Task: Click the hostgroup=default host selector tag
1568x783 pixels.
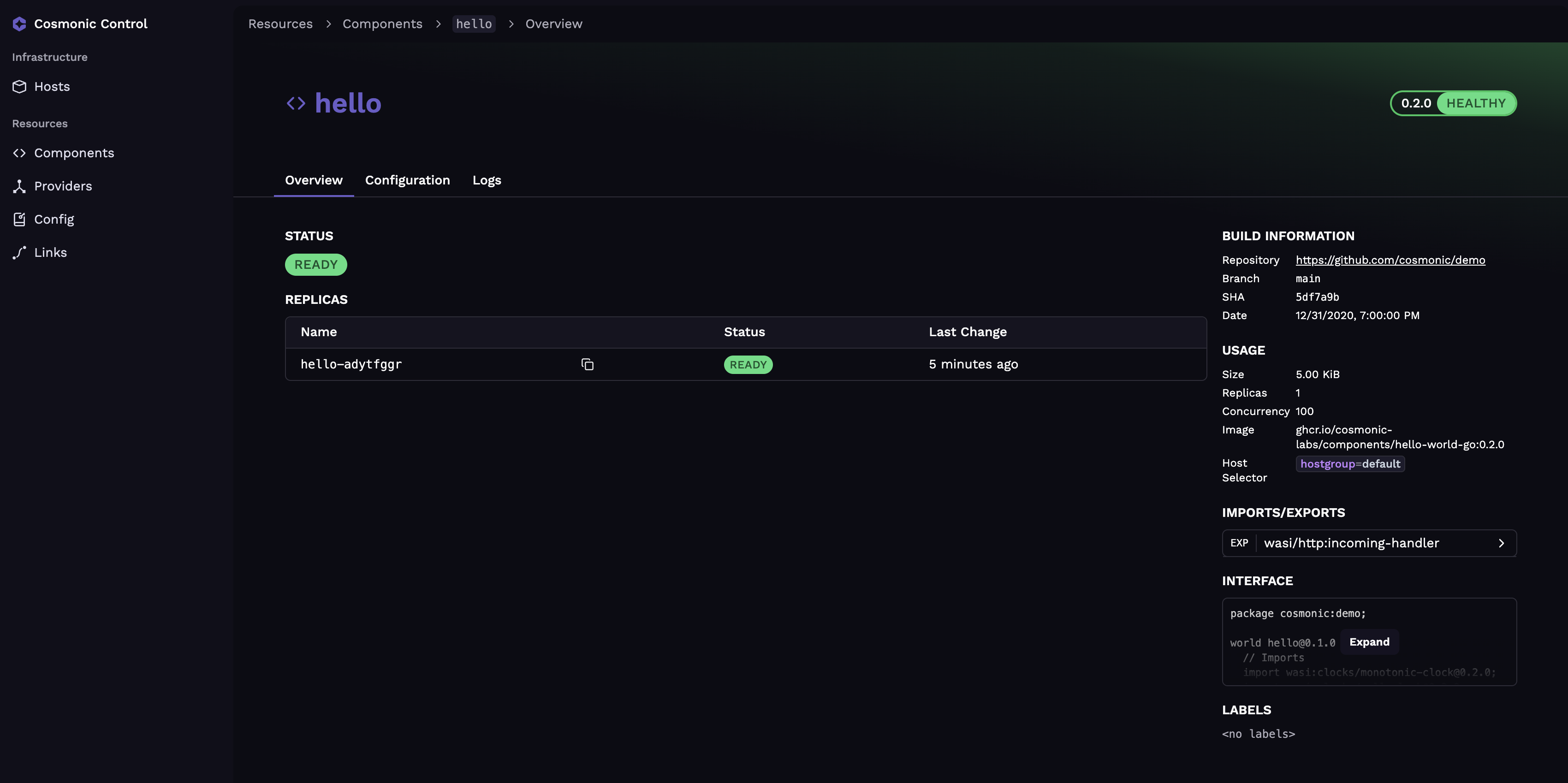Action: 1349,464
